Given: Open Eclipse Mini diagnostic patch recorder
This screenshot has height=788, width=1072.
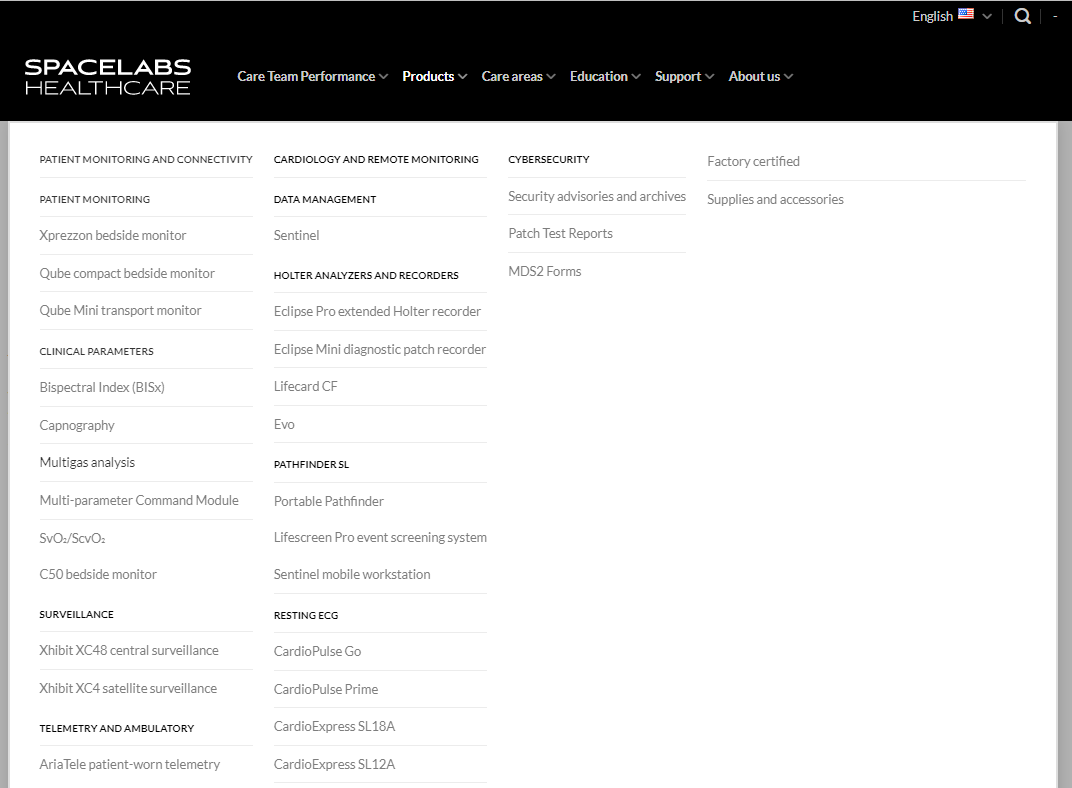Looking at the screenshot, I should click(380, 350).
